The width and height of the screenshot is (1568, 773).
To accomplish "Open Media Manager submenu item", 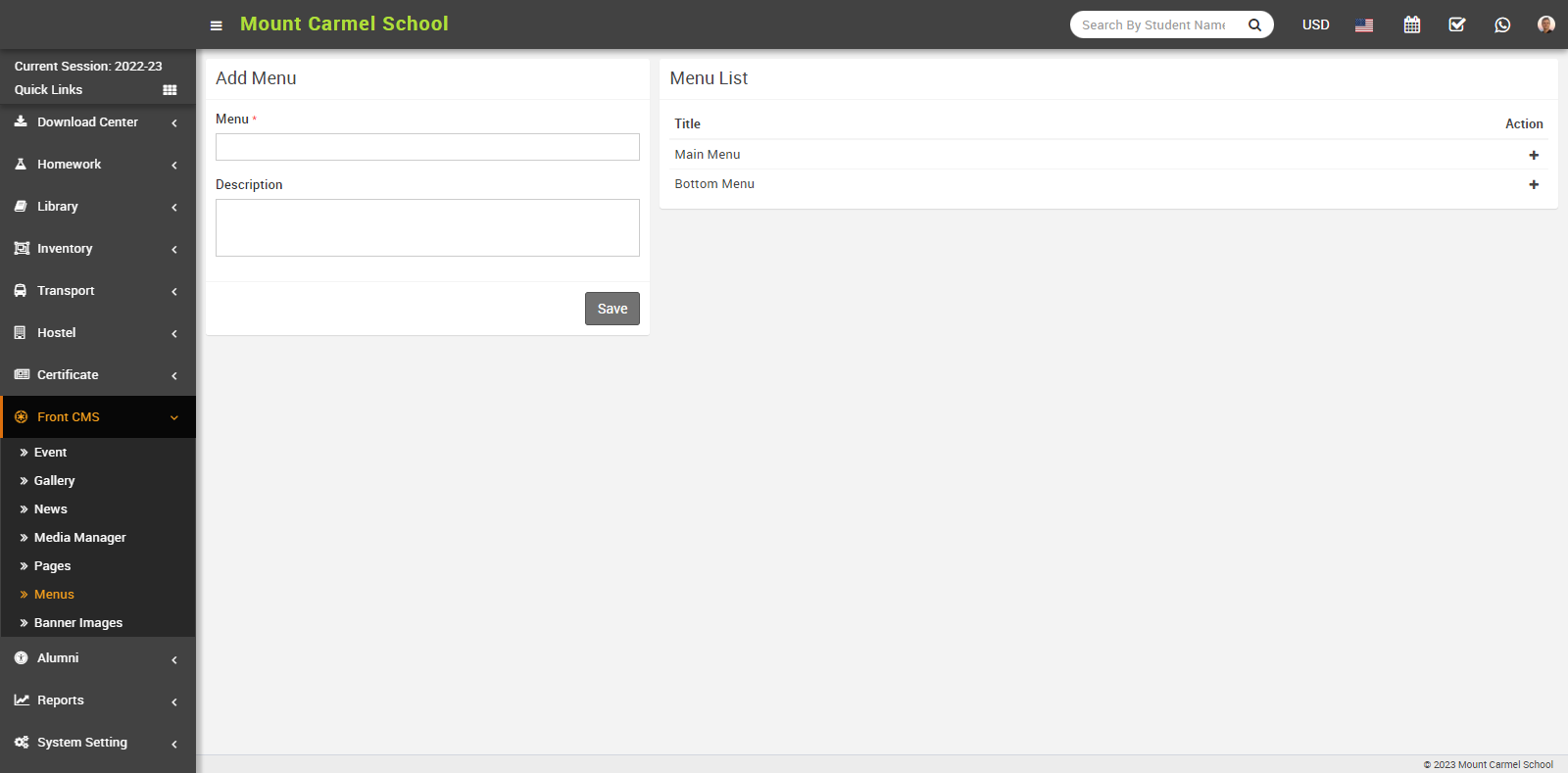I will click(x=79, y=538).
